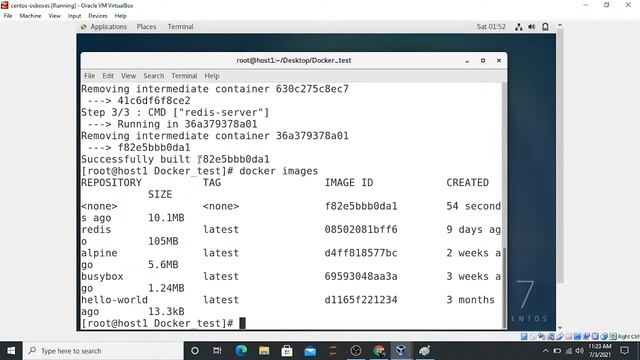Open VirtualBox Machine menu
Viewport: 640px width, 360px height.
(30, 16)
